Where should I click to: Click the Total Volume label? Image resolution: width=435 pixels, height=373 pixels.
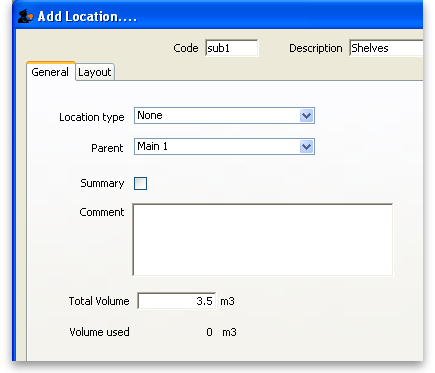click(99, 301)
